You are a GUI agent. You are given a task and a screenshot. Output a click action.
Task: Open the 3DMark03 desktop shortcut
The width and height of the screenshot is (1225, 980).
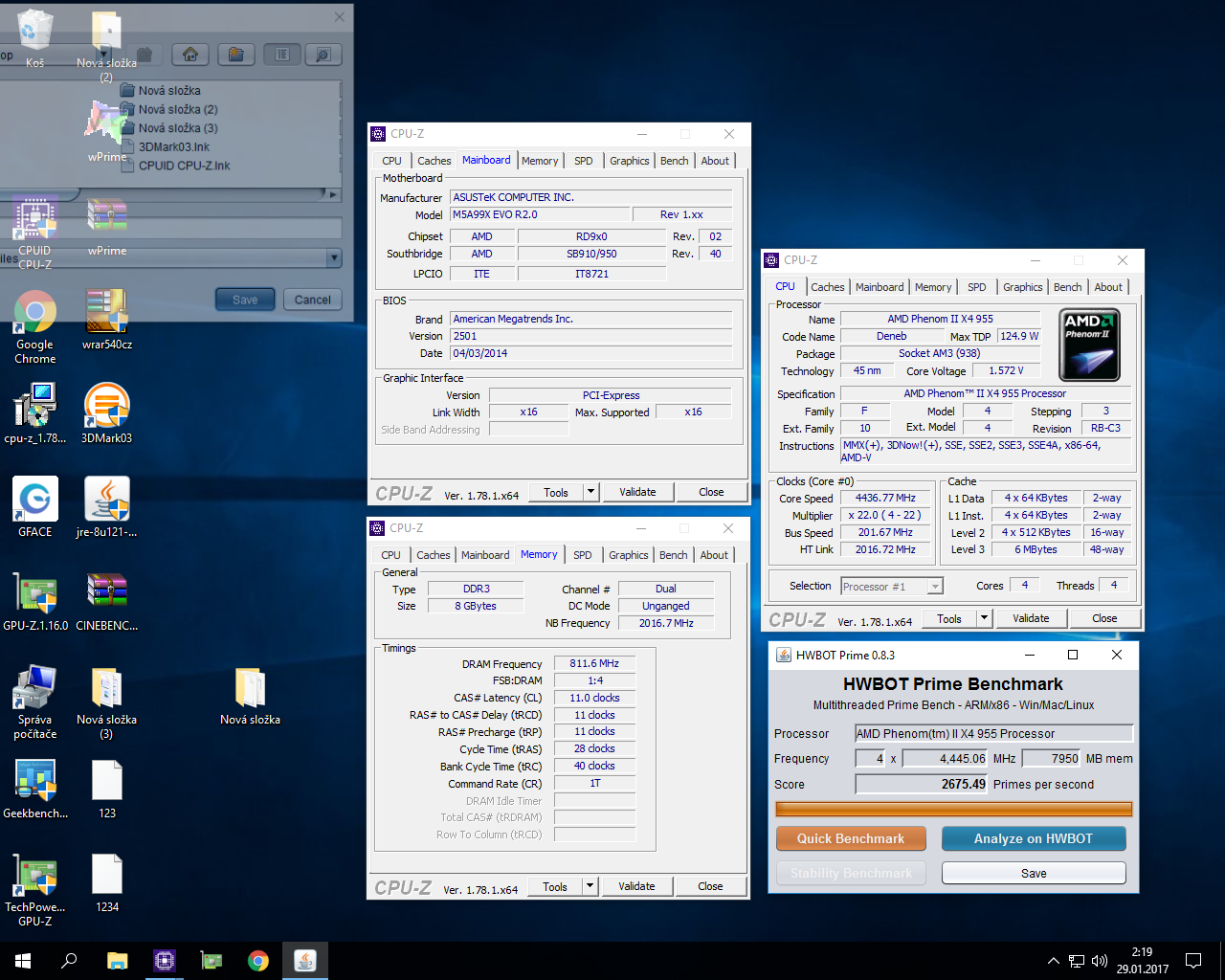click(106, 413)
